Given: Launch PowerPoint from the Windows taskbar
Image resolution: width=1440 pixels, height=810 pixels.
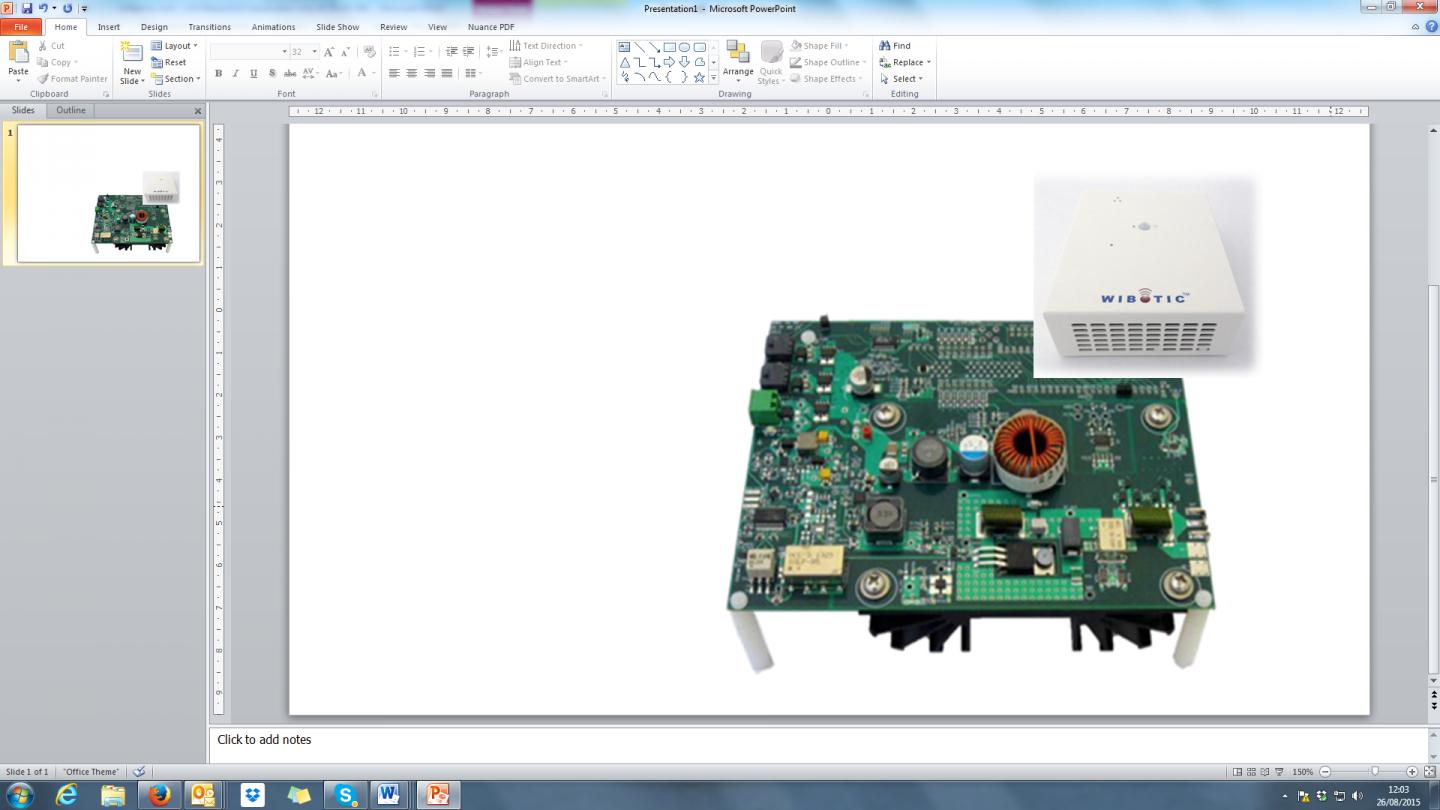Looking at the screenshot, I should (437, 795).
